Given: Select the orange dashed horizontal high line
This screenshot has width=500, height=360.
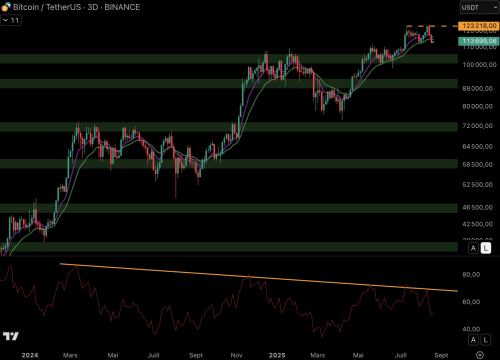Looking at the screenshot, I should [x=432, y=26].
